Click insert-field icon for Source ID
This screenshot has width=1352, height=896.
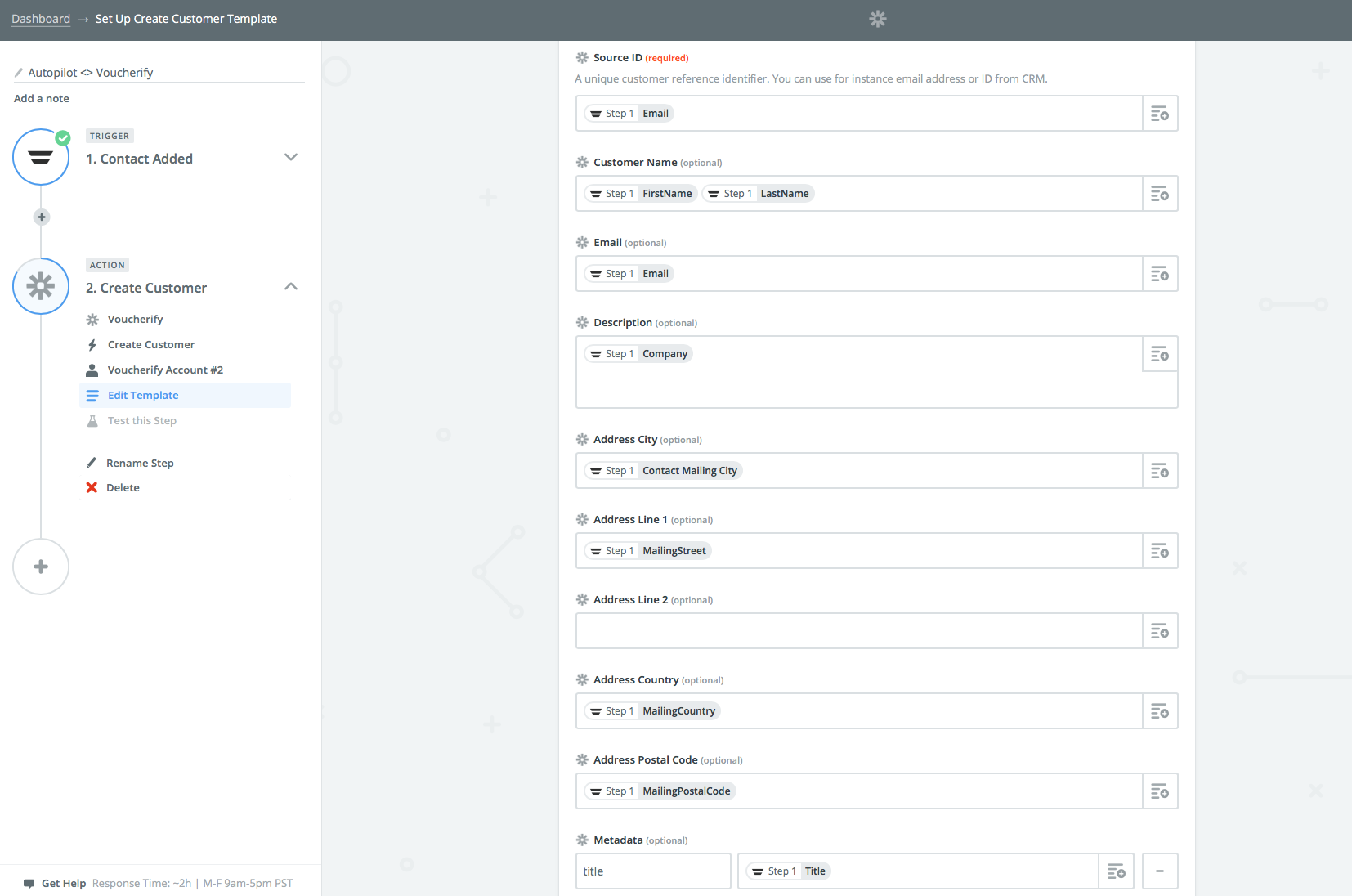[1160, 114]
